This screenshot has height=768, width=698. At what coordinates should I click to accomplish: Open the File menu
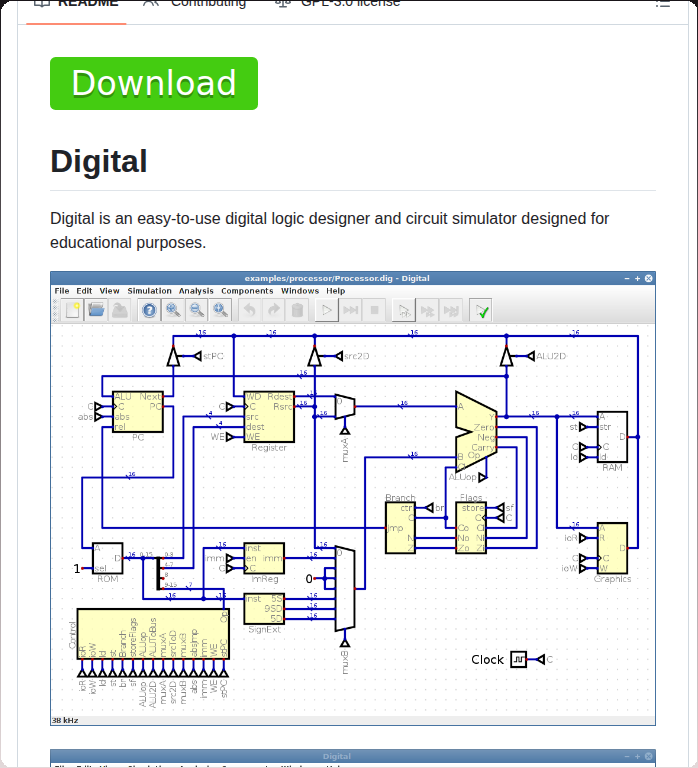click(62, 291)
